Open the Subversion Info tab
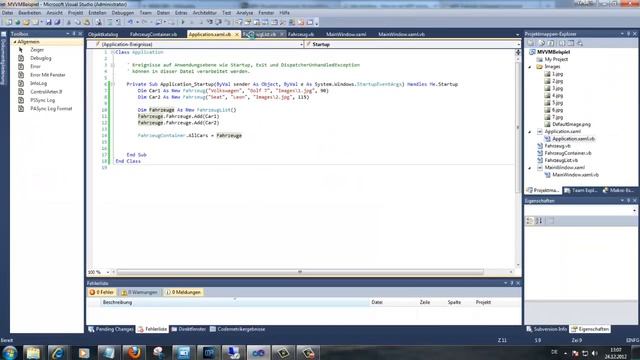This screenshot has height=360, width=640. point(547,329)
